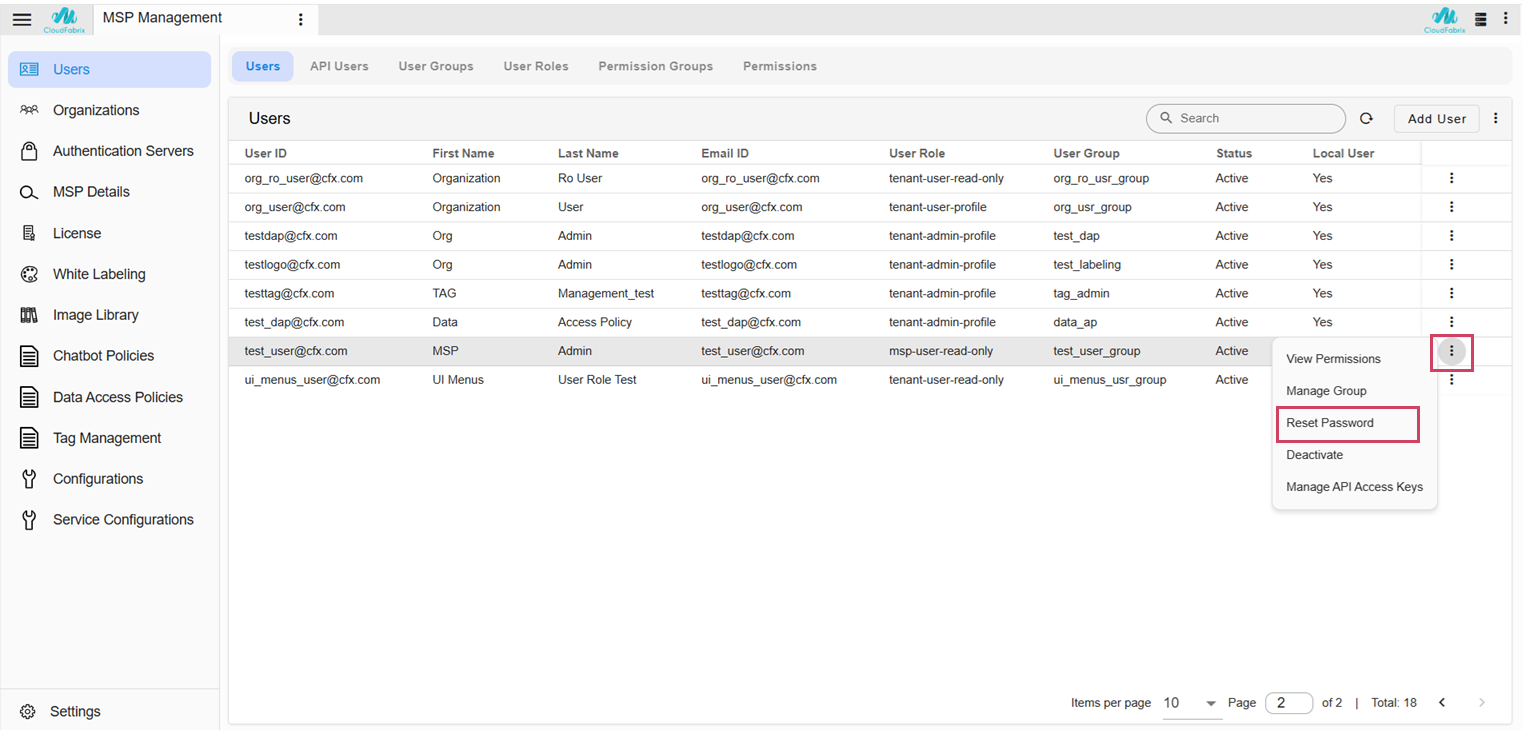Image resolution: width=1522 pixels, height=730 pixels.
Task: Sort by User Group column header
Action: (1086, 153)
